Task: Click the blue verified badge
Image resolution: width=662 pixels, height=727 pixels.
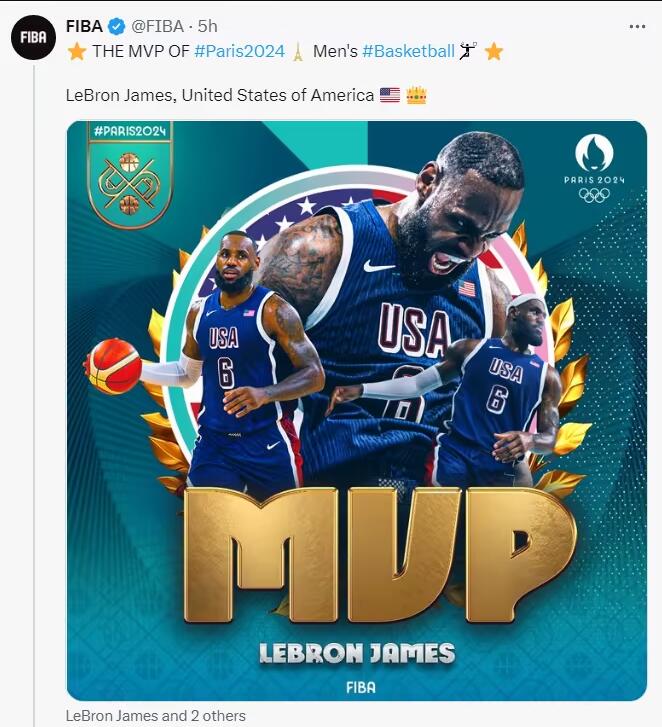Action: point(116,26)
